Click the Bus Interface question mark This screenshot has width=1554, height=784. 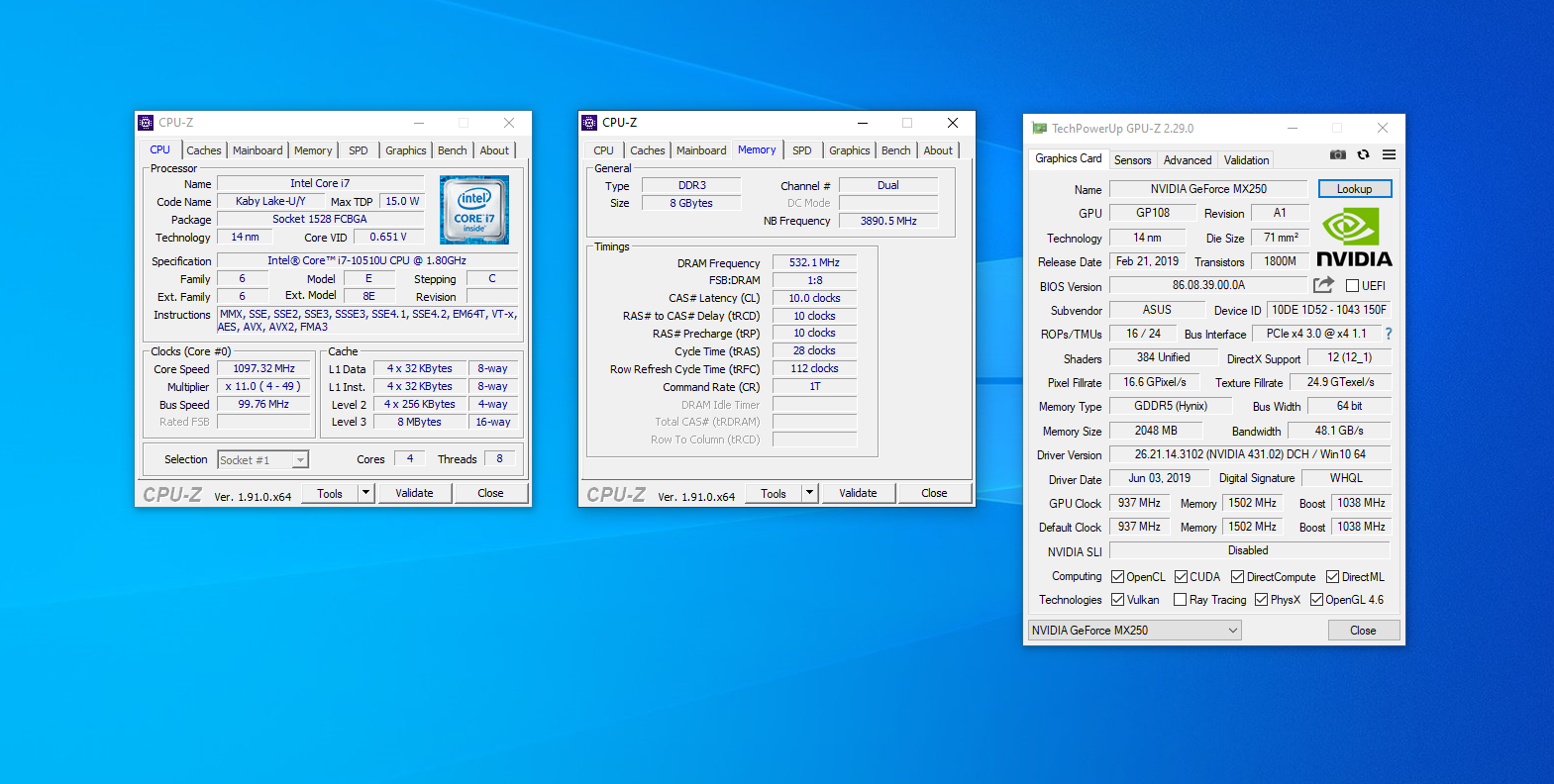point(1389,334)
